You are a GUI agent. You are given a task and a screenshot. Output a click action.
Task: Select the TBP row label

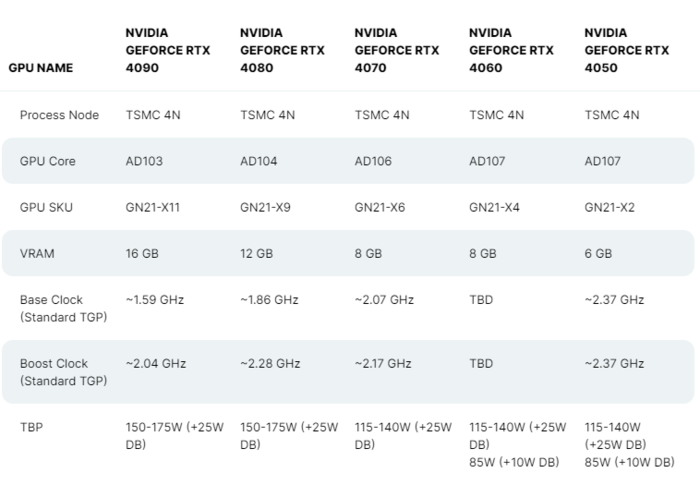click(x=31, y=427)
